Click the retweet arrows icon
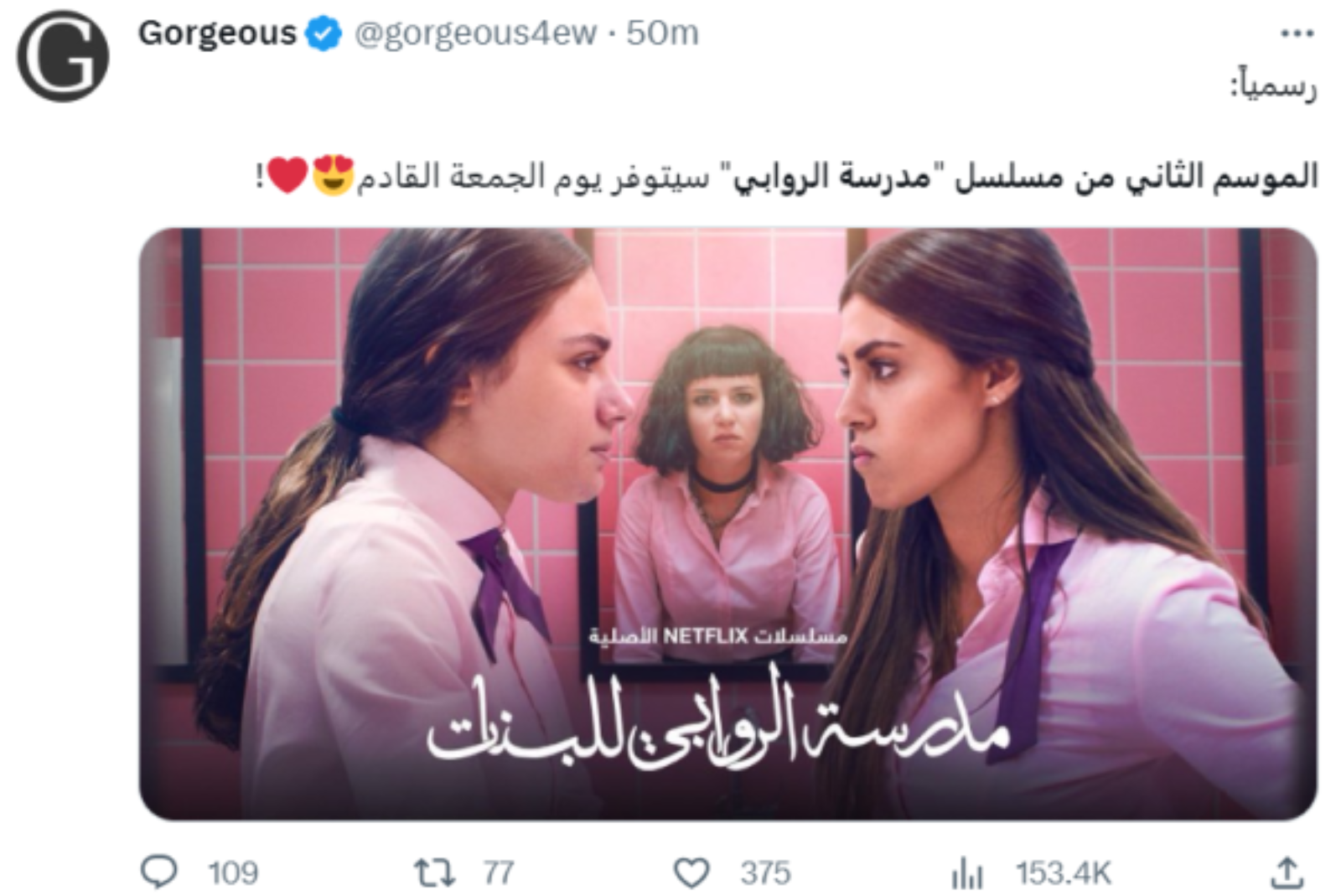 (435, 873)
